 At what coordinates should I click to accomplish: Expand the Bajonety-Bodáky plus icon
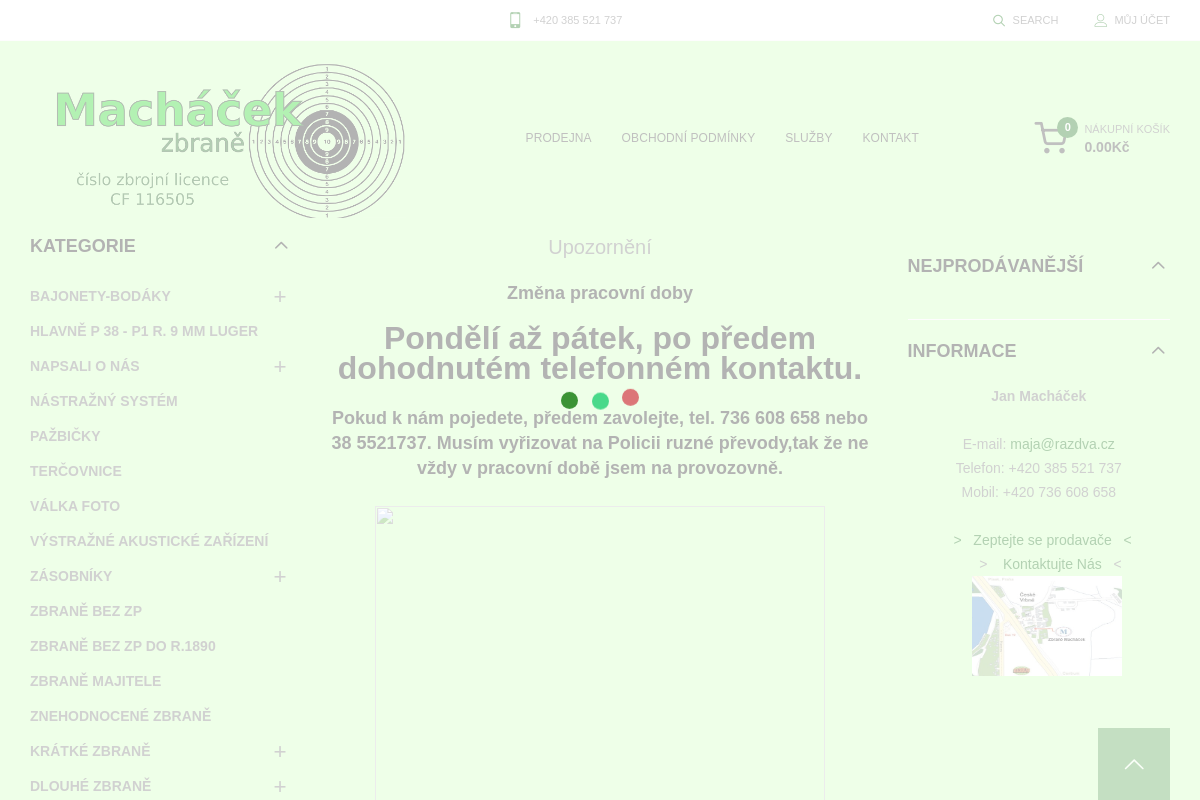280,297
